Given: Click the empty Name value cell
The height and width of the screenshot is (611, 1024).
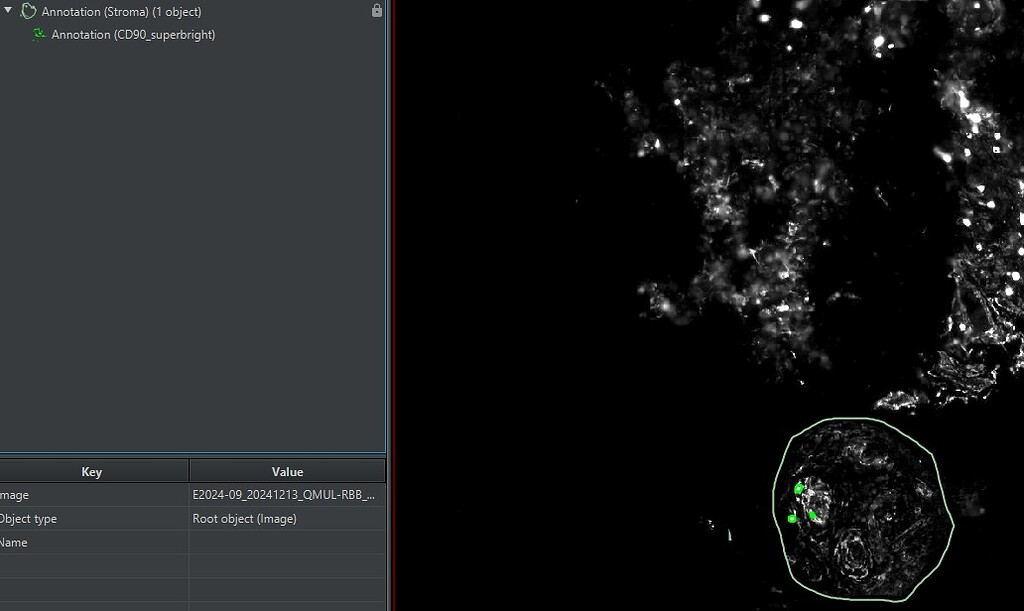Looking at the screenshot, I should click(287, 542).
